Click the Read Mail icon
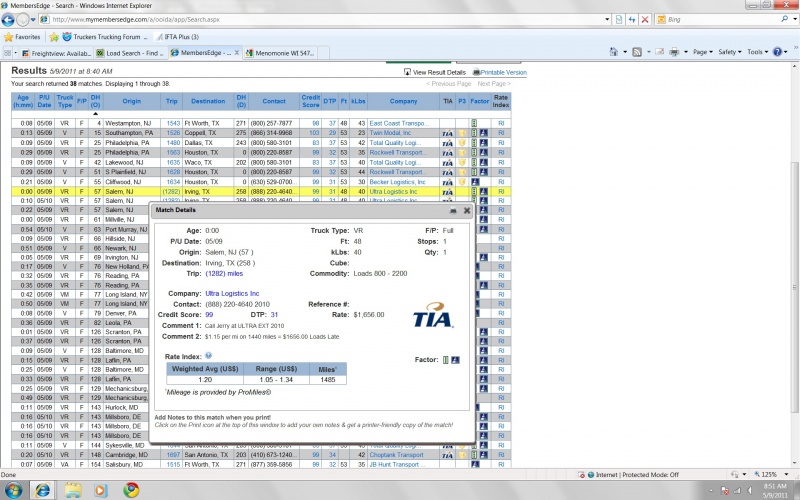 [x=659, y=52]
